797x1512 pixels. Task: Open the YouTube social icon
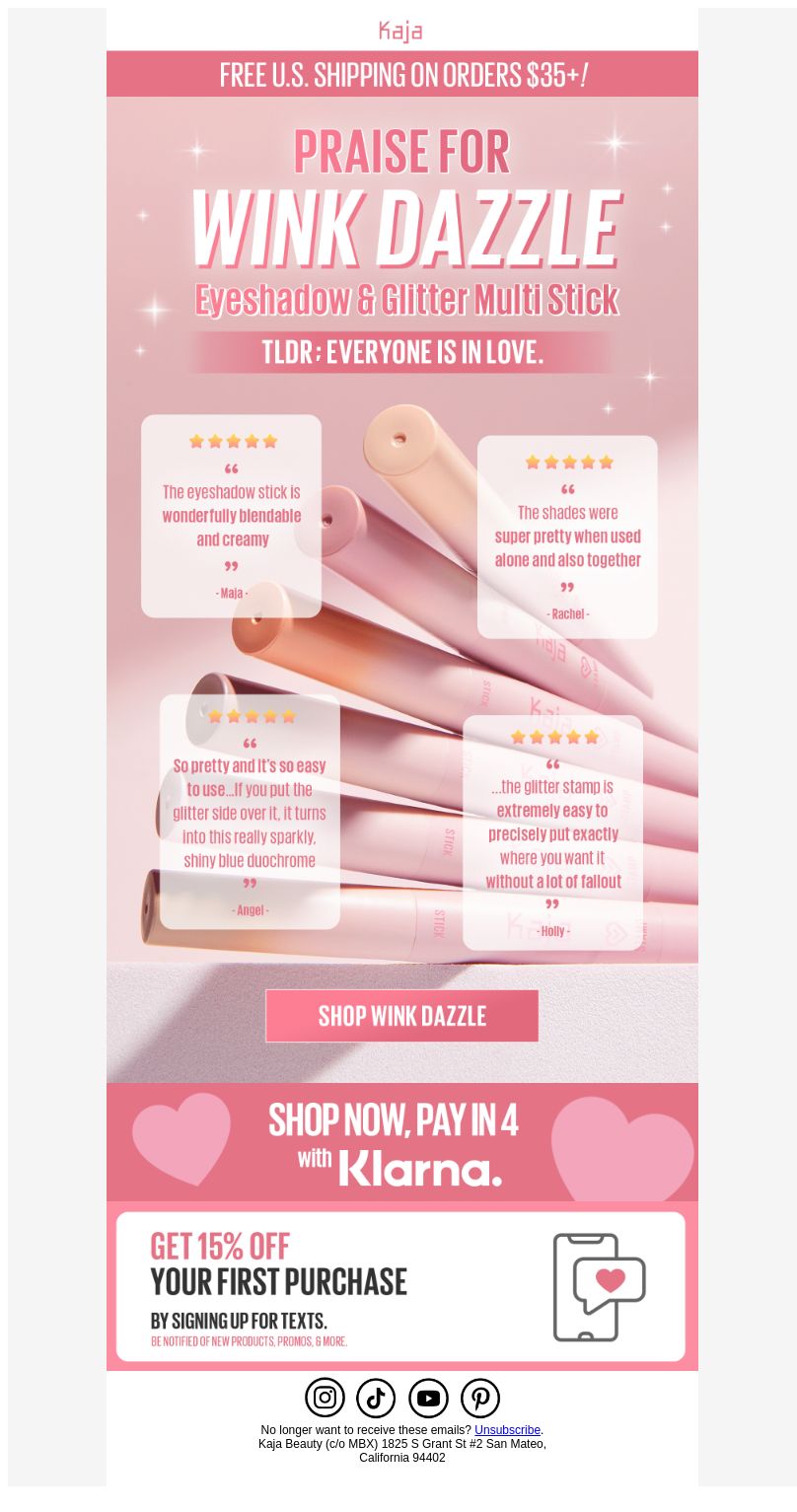[428, 1398]
